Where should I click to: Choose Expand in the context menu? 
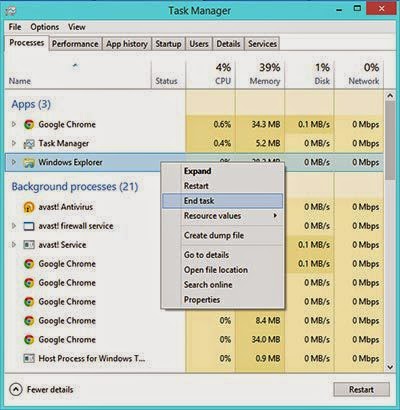tap(223, 171)
